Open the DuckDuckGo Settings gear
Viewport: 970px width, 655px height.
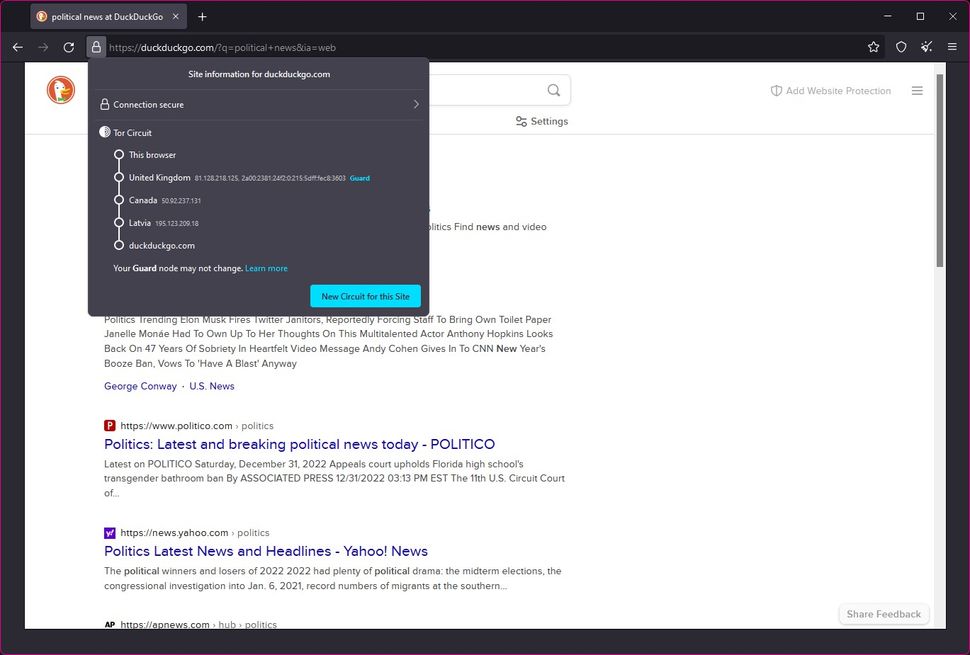tap(545, 121)
